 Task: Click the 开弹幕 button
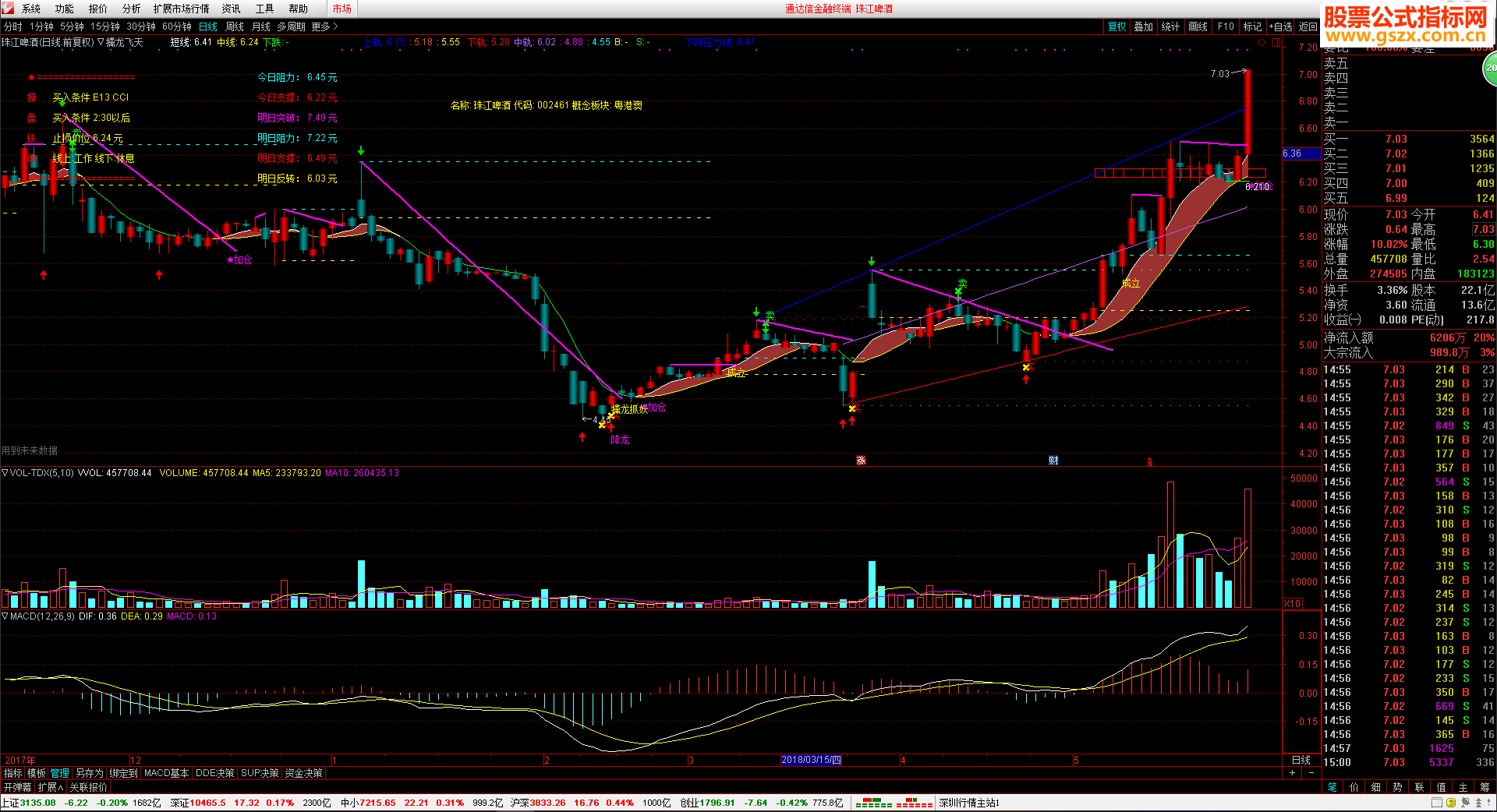18,787
